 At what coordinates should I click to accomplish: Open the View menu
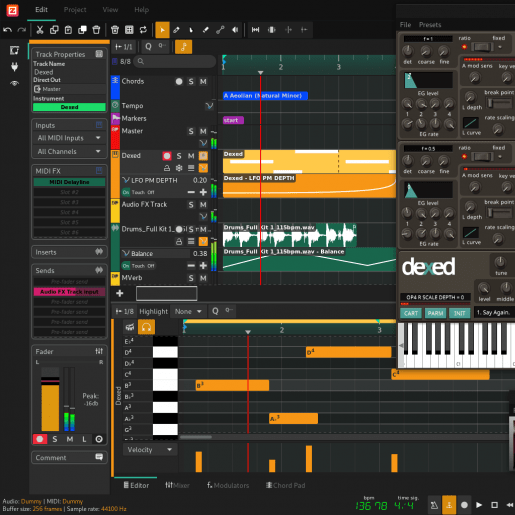pos(110,10)
